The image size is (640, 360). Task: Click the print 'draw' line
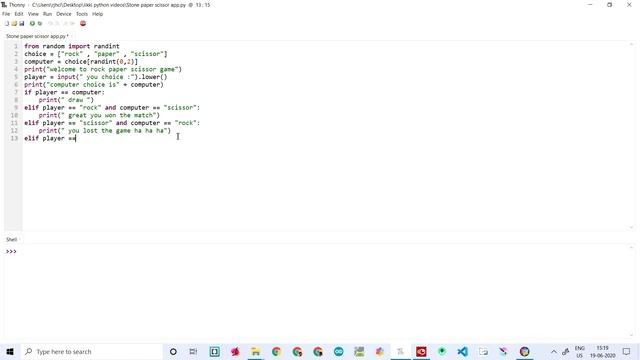coord(66,100)
